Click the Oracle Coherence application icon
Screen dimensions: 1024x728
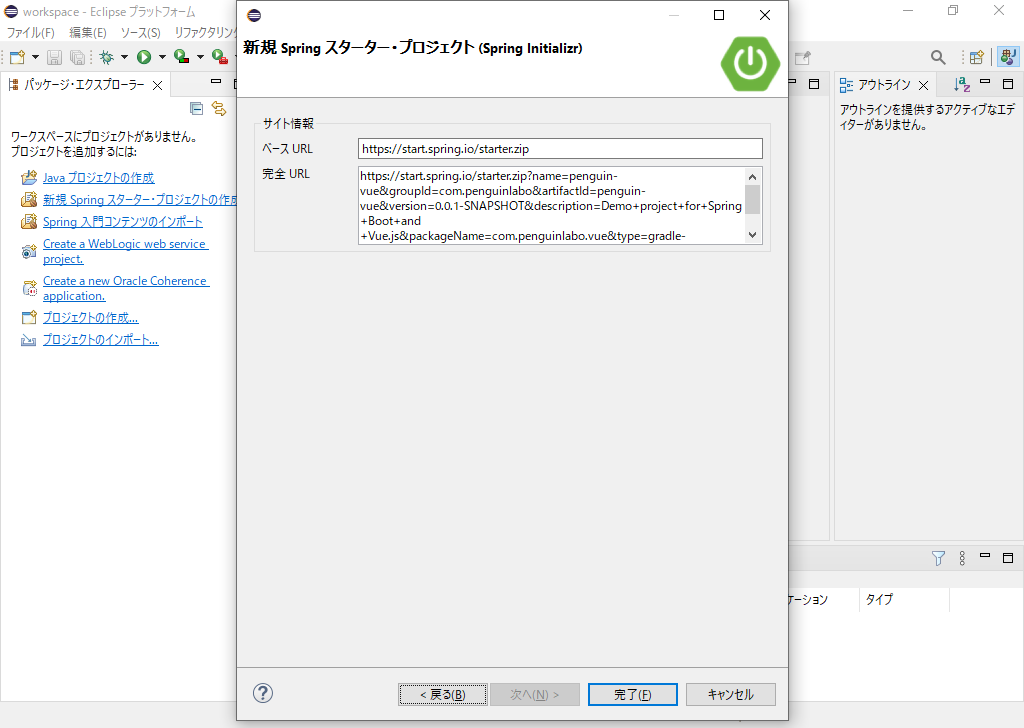(x=29, y=288)
